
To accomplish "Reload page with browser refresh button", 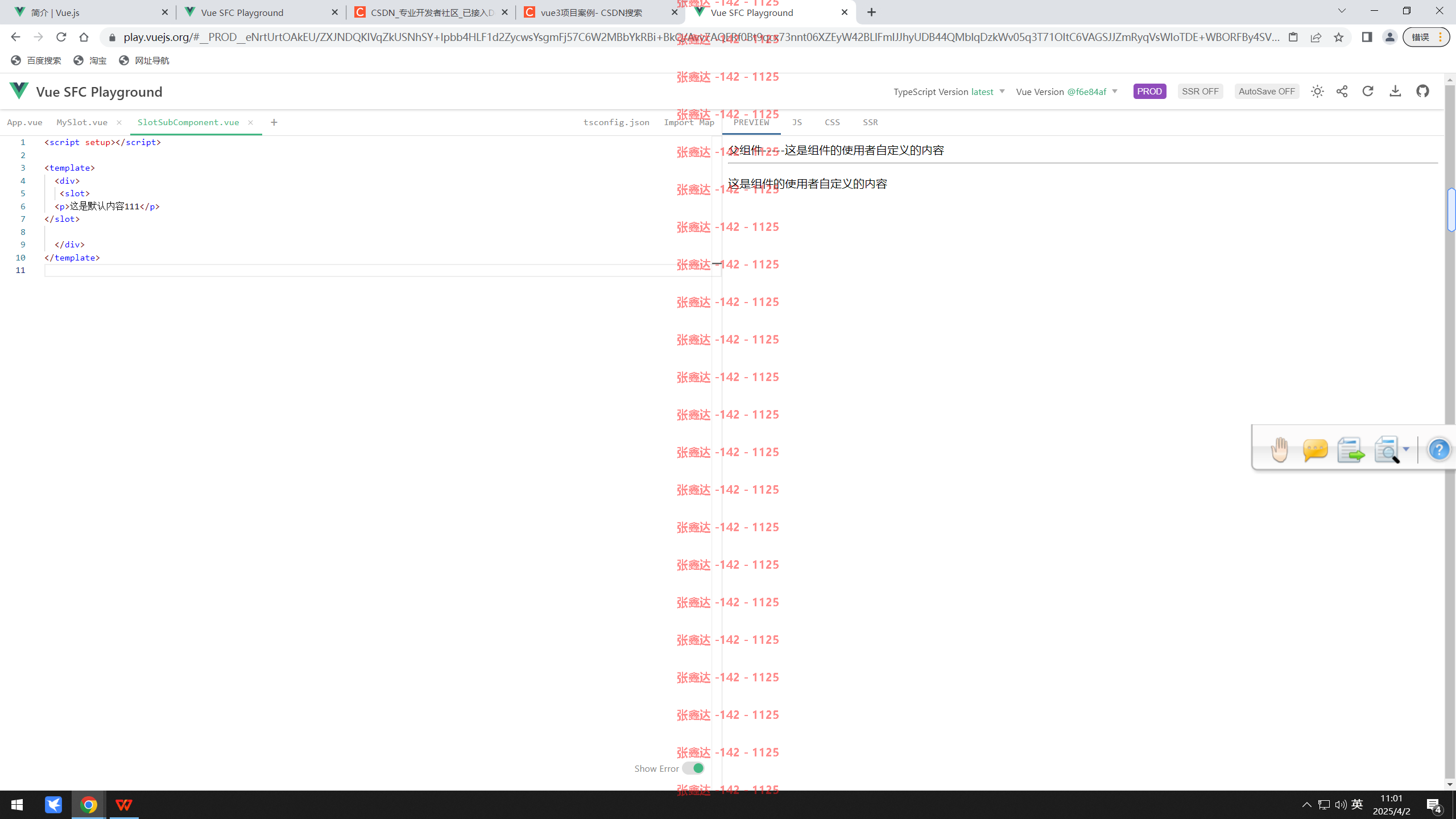I will pyautogui.click(x=61, y=37).
